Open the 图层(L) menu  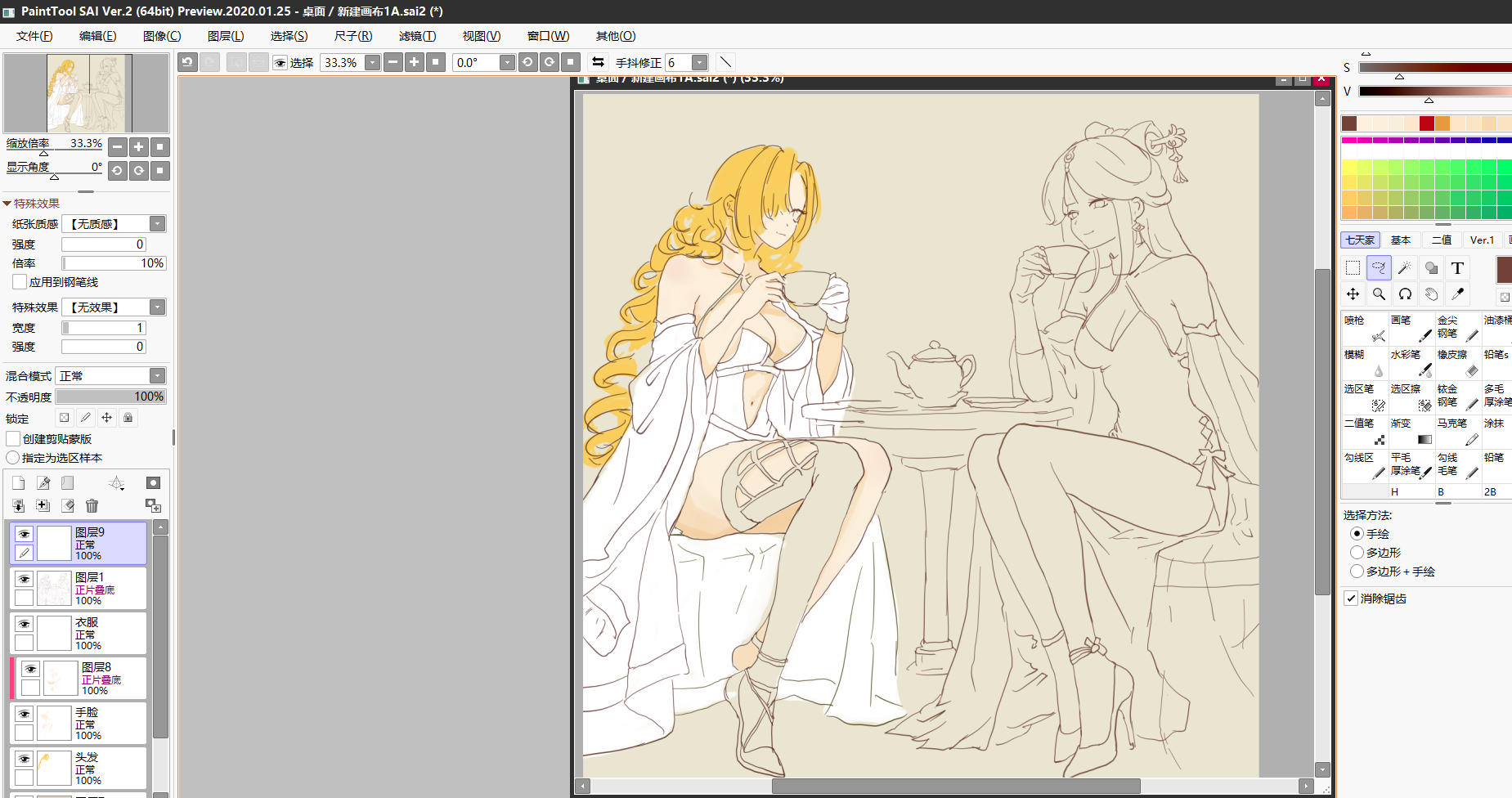pos(226,36)
